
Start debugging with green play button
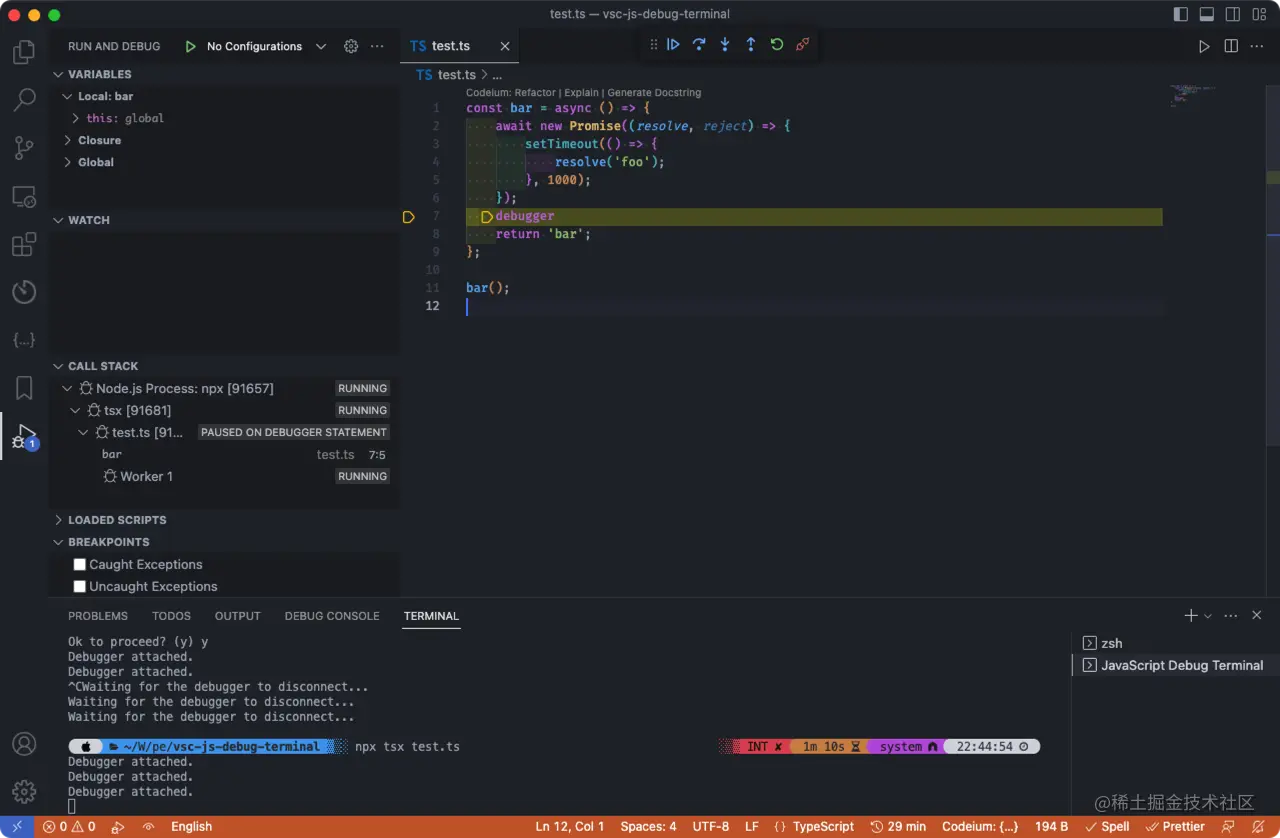coord(190,46)
